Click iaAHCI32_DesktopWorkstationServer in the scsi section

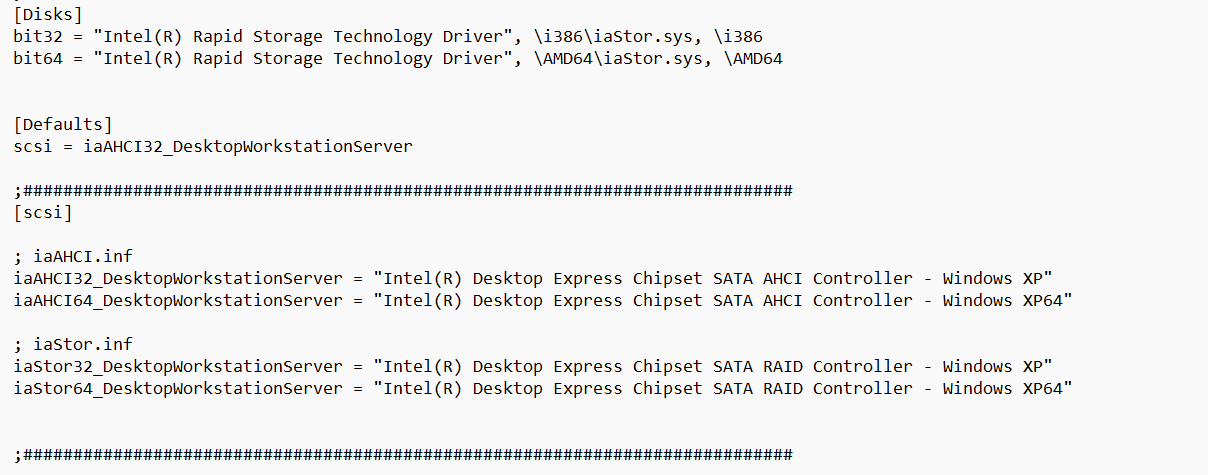point(178,278)
